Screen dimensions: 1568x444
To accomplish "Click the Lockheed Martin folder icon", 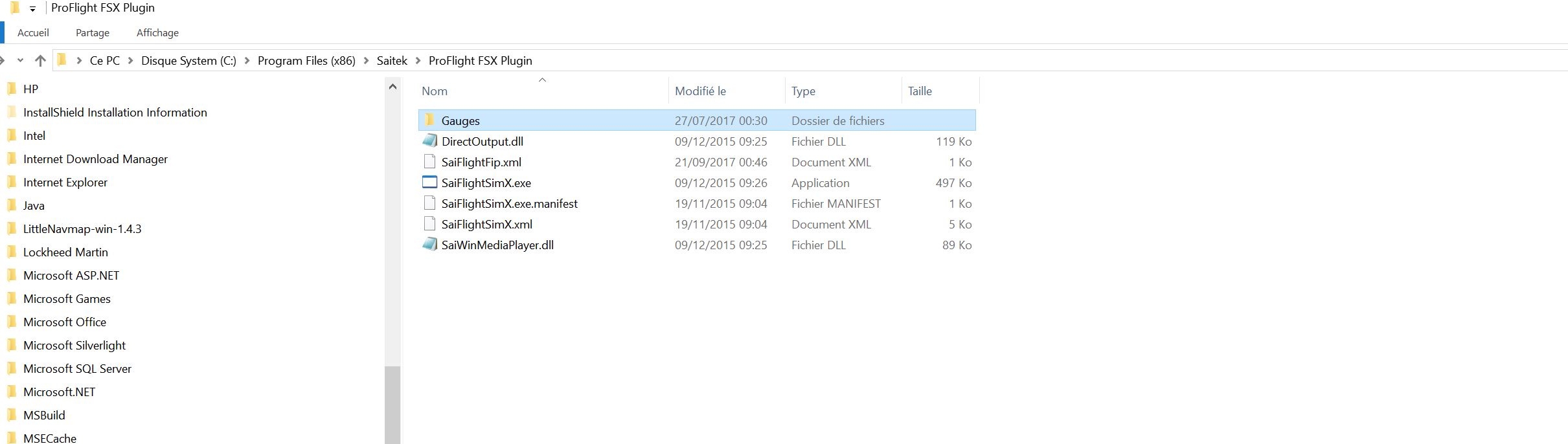I will click(11, 252).
